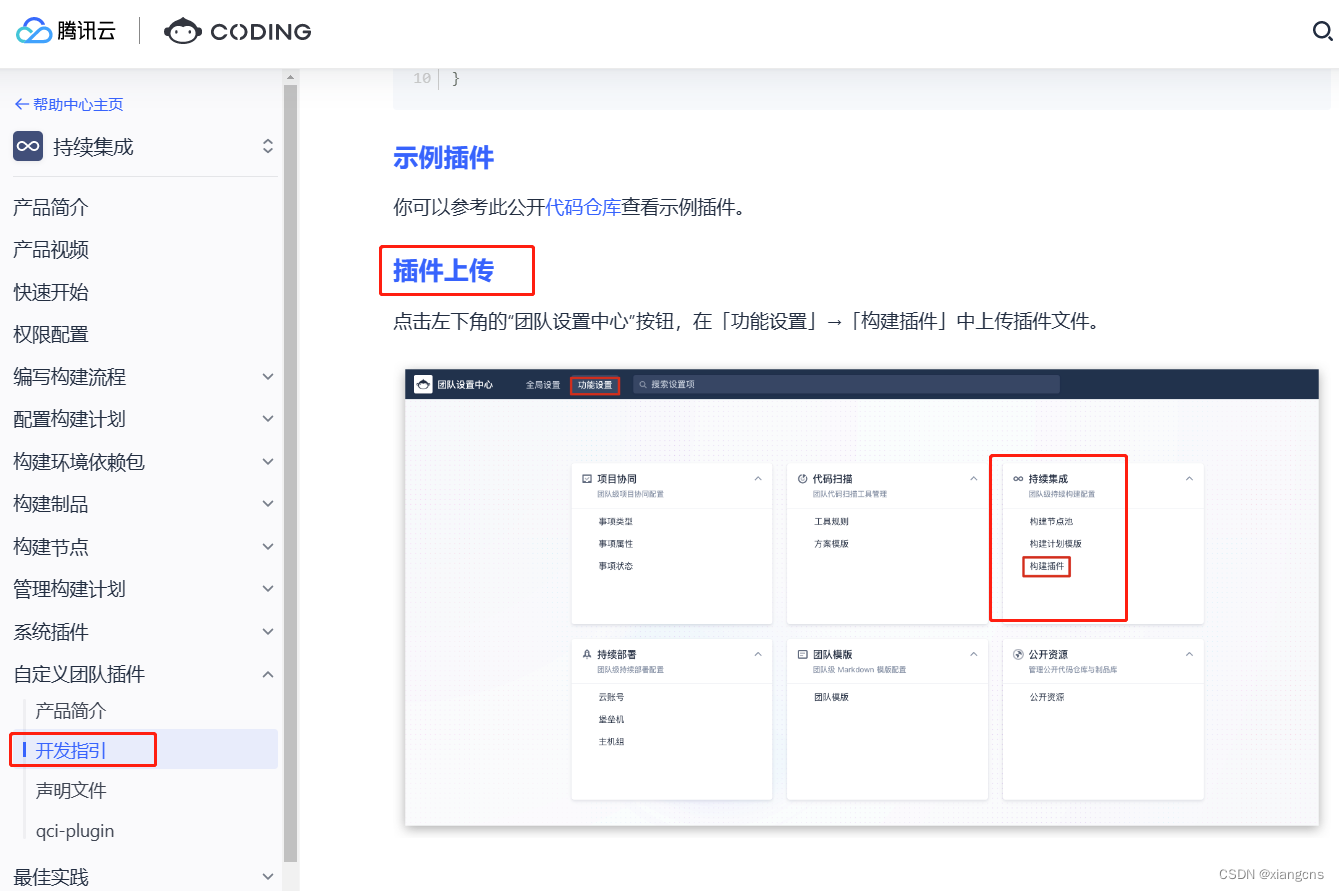Click the team settings screenshot image
Image resolution: width=1339 pixels, height=891 pixels.
coord(862,597)
